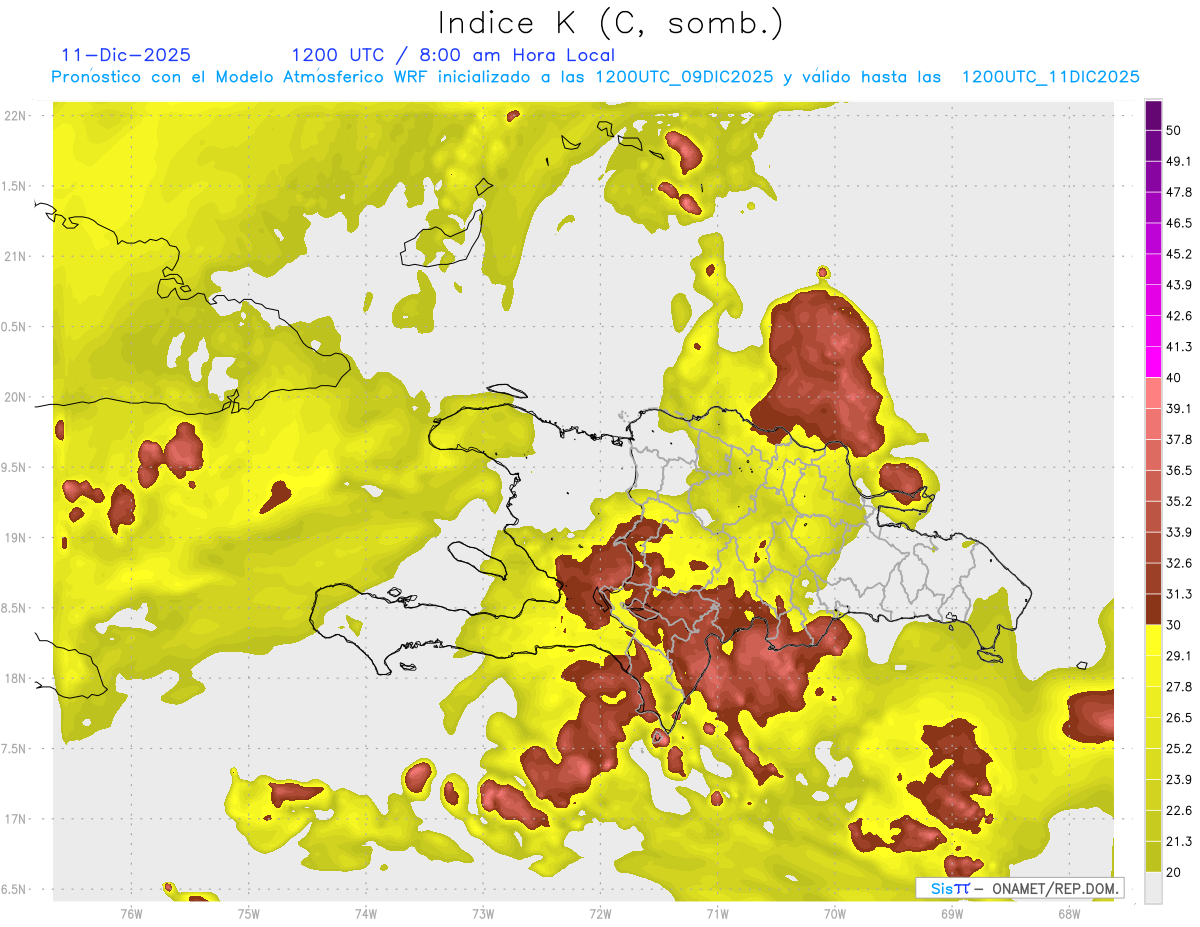Pick the bright magenta colorbar segment above 40

[x=1153, y=362]
